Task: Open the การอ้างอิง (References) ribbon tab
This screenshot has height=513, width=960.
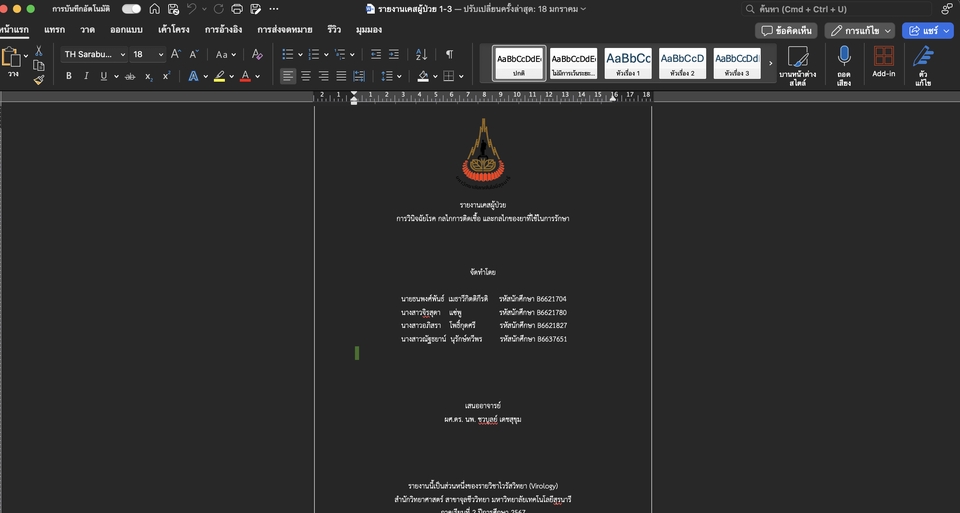Action: pyautogui.click(x=223, y=29)
